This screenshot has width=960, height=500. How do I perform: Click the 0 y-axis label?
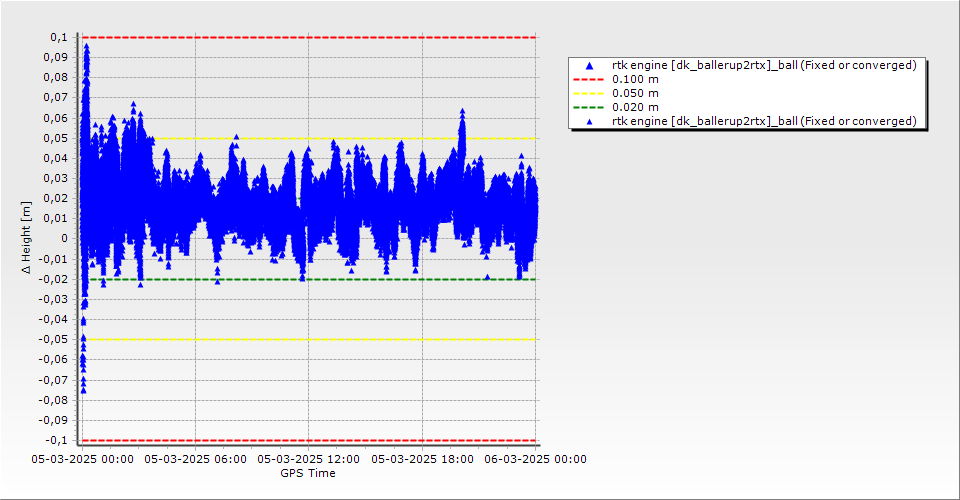[x=65, y=239]
